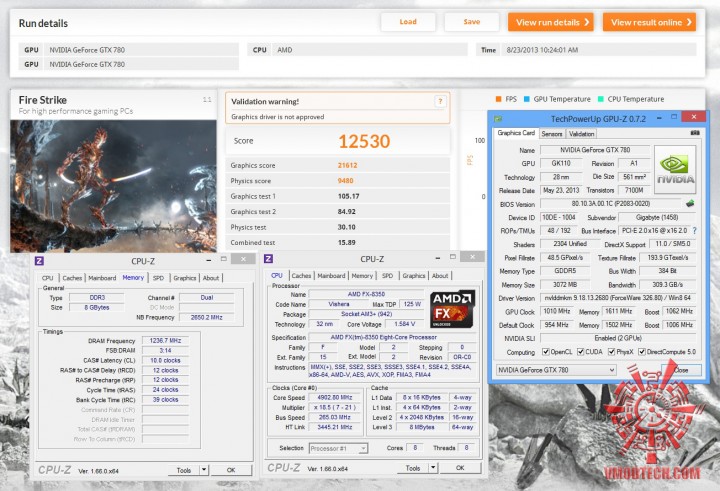This screenshot has height=491, width=720.
Task: Select the Graphics Card tab in GPU-Z
Action: coord(516,133)
